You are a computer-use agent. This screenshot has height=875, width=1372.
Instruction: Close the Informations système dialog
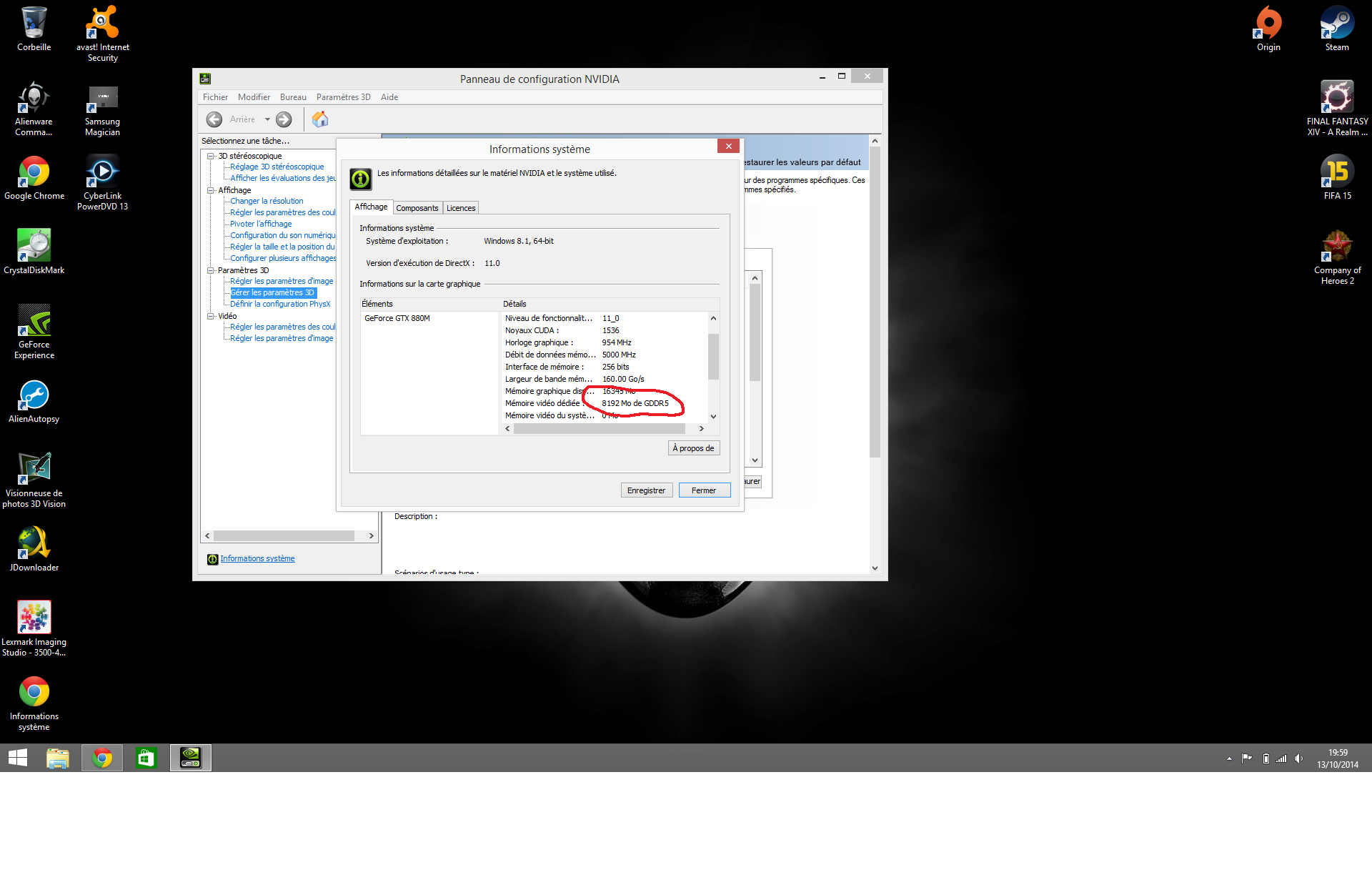728,146
